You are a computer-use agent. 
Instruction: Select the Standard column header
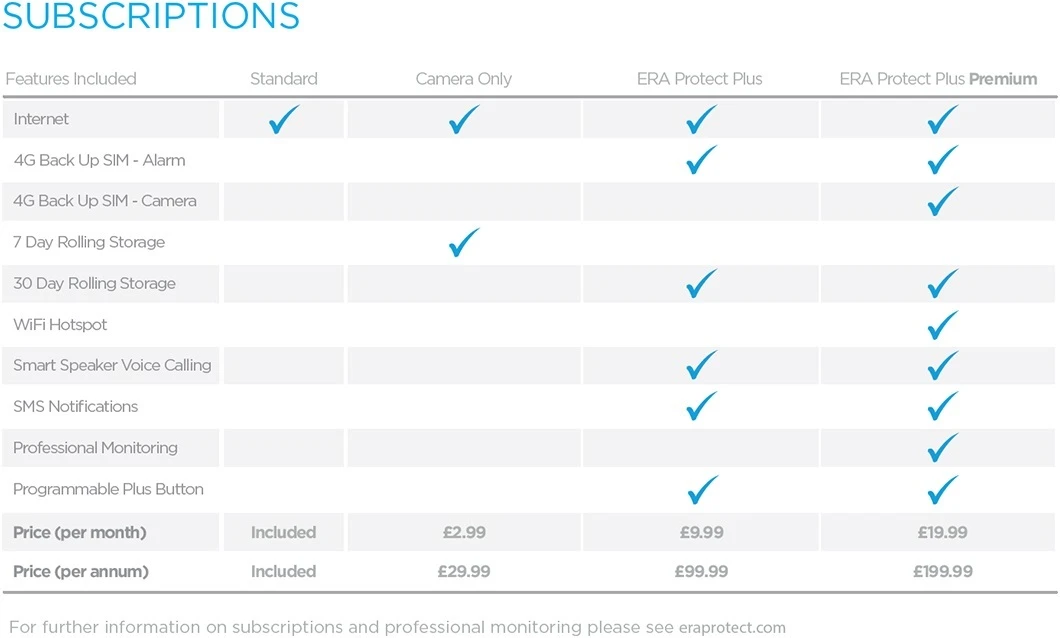click(x=284, y=79)
